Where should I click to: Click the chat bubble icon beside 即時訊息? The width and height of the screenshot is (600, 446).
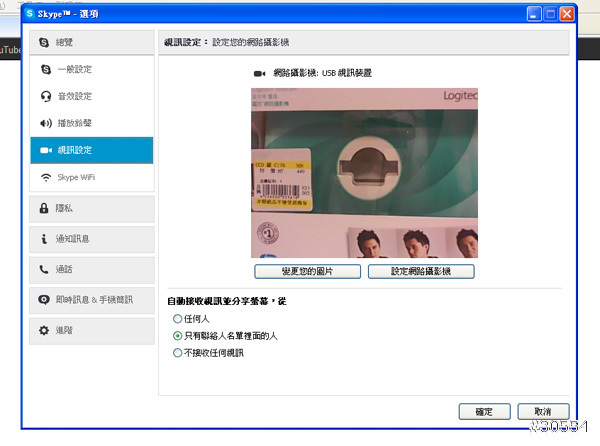44,300
